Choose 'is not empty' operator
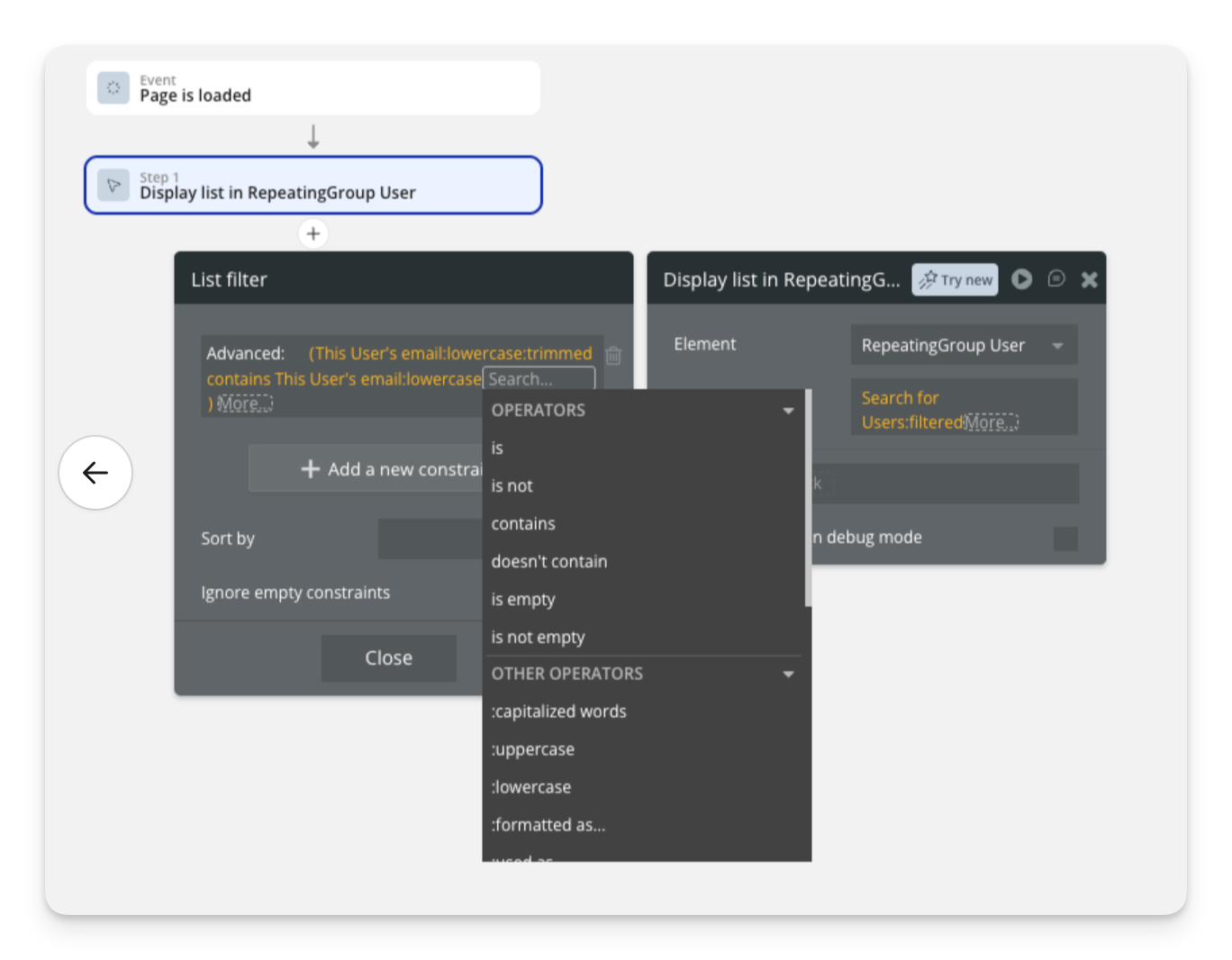Screen dimensions: 1232x960 (538, 638)
